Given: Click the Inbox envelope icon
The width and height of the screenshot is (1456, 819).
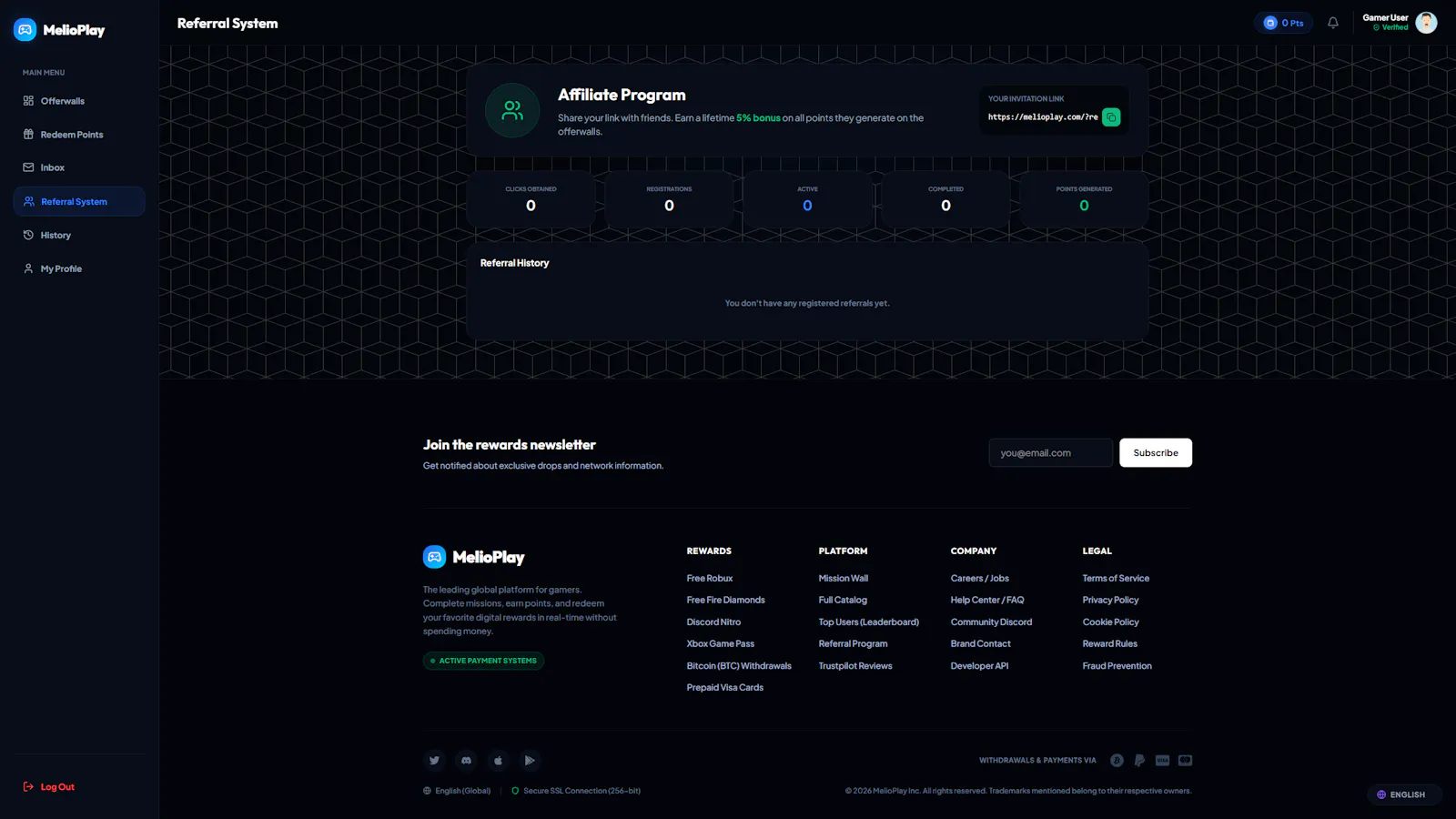Looking at the screenshot, I should pos(28,167).
